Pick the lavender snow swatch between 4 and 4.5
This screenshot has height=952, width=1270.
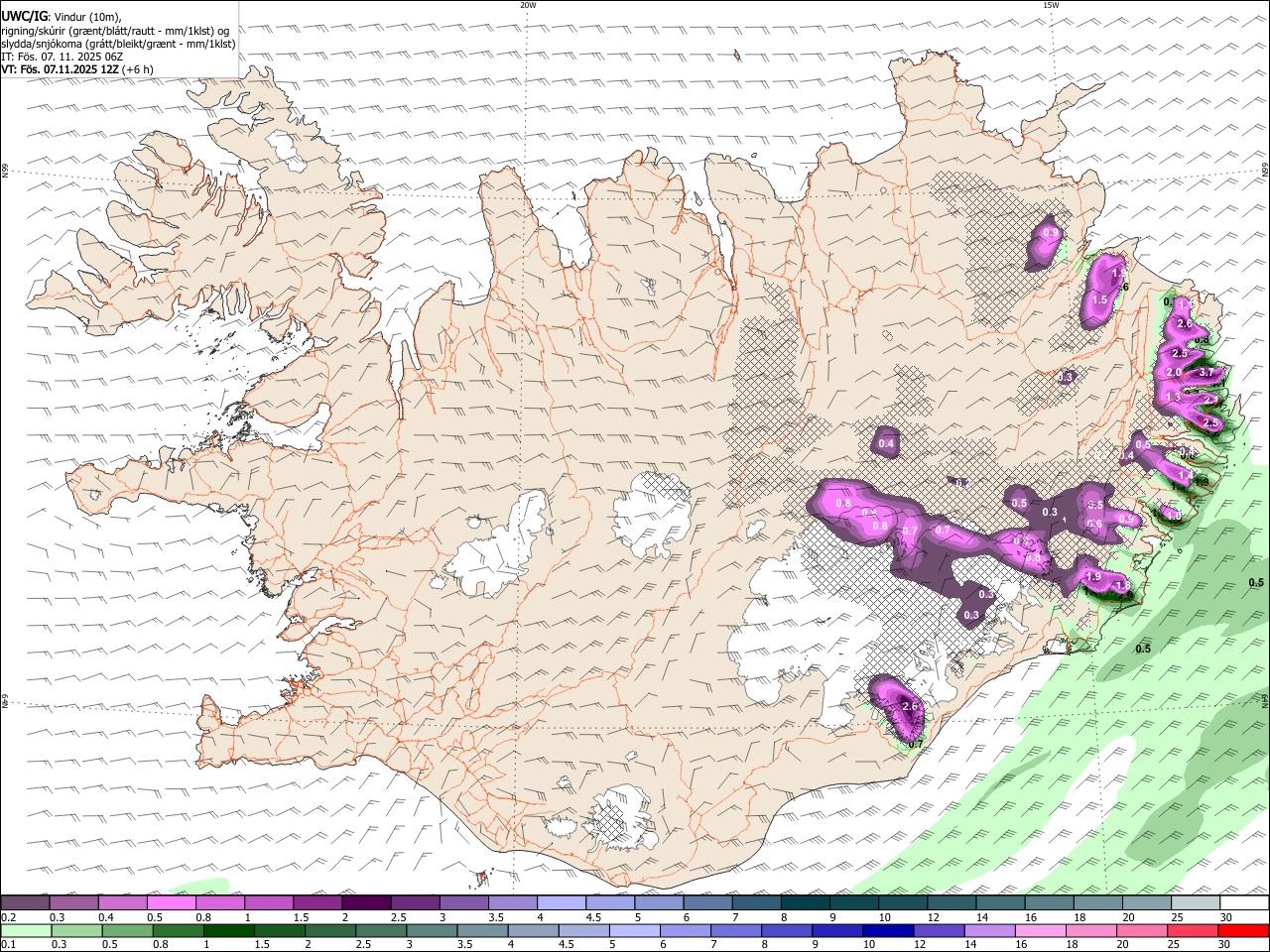[x=561, y=903]
